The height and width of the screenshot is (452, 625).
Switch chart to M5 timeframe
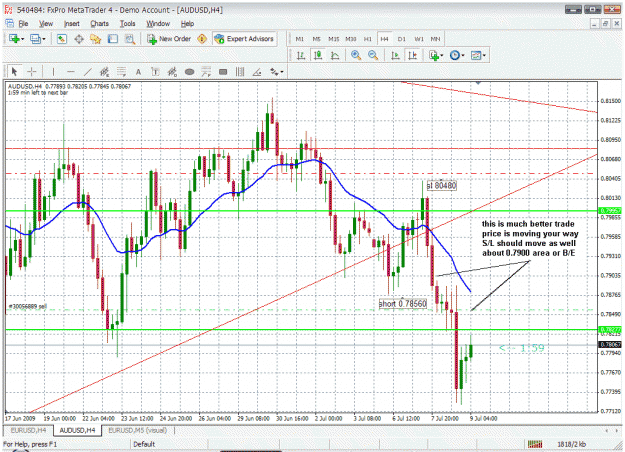click(x=316, y=39)
